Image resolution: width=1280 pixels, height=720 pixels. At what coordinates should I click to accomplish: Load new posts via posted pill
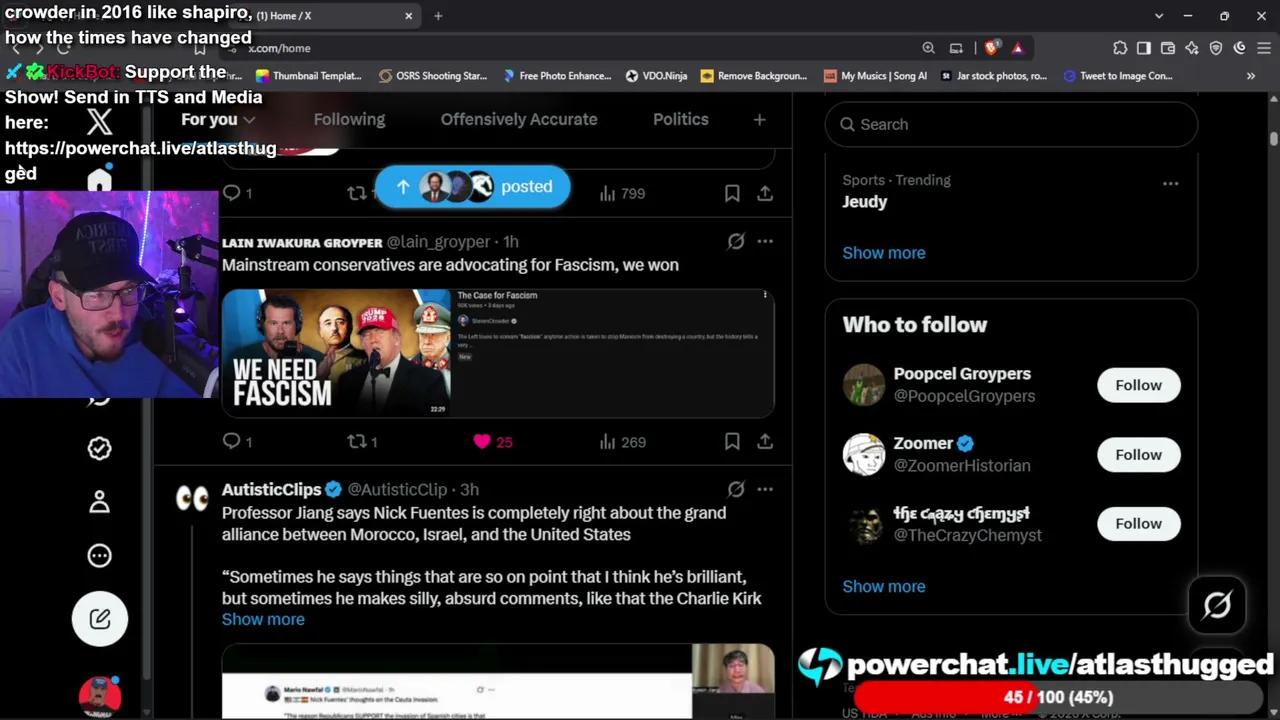[x=472, y=187]
